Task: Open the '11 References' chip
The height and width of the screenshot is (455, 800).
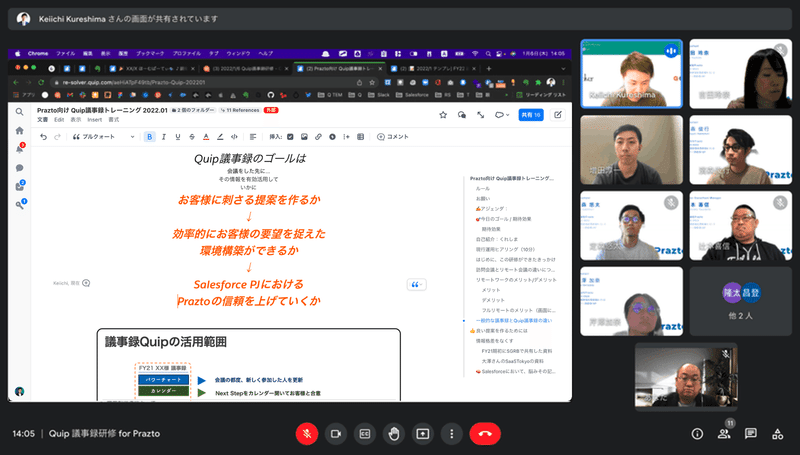Action: (x=240, y=110)
